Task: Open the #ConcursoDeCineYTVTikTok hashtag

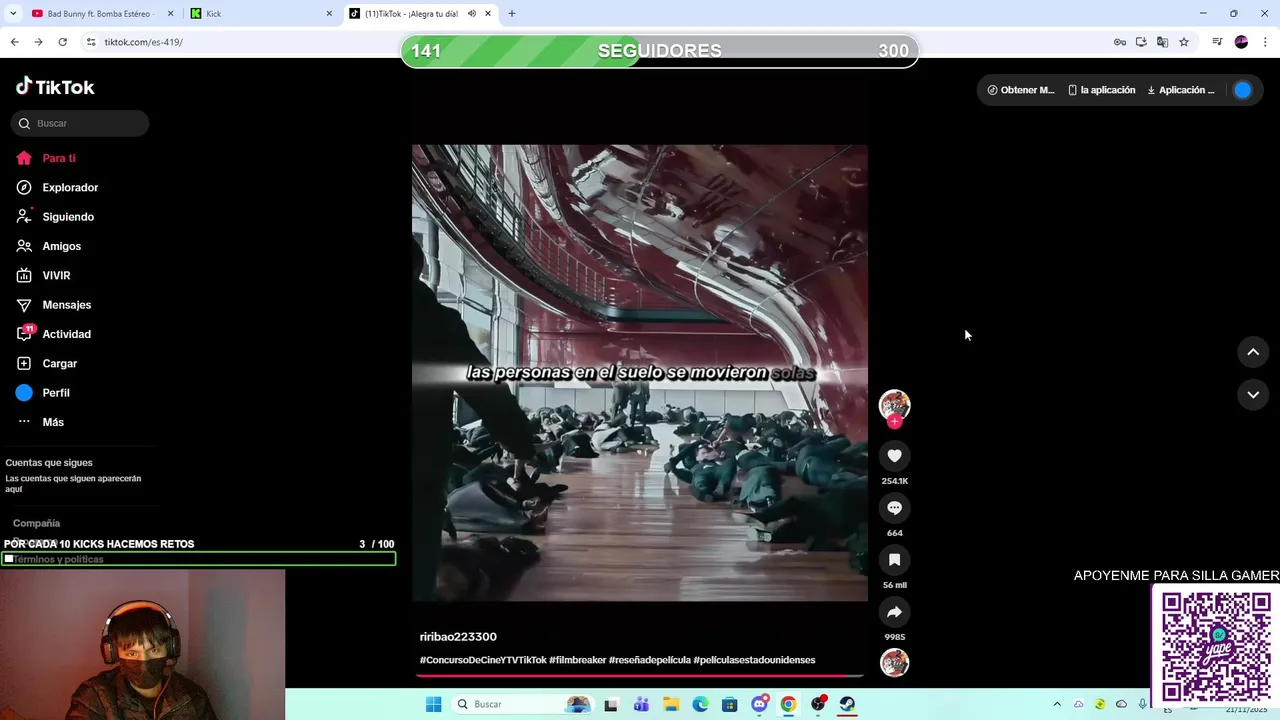Action: click(x=483, y=660)
